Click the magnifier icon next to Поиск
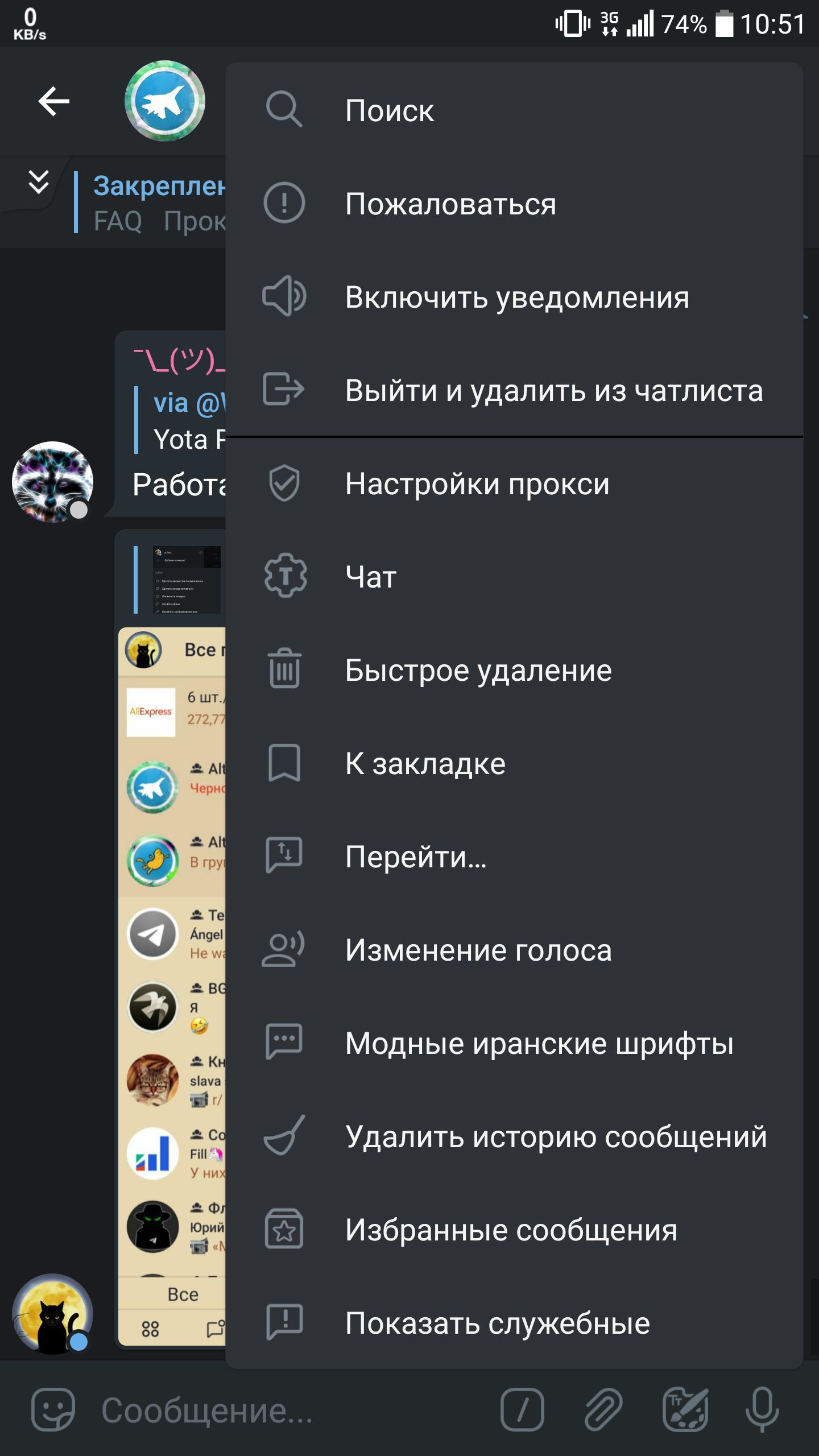Viewport: 819px width, 1456px height. click(x=284, y=109)
